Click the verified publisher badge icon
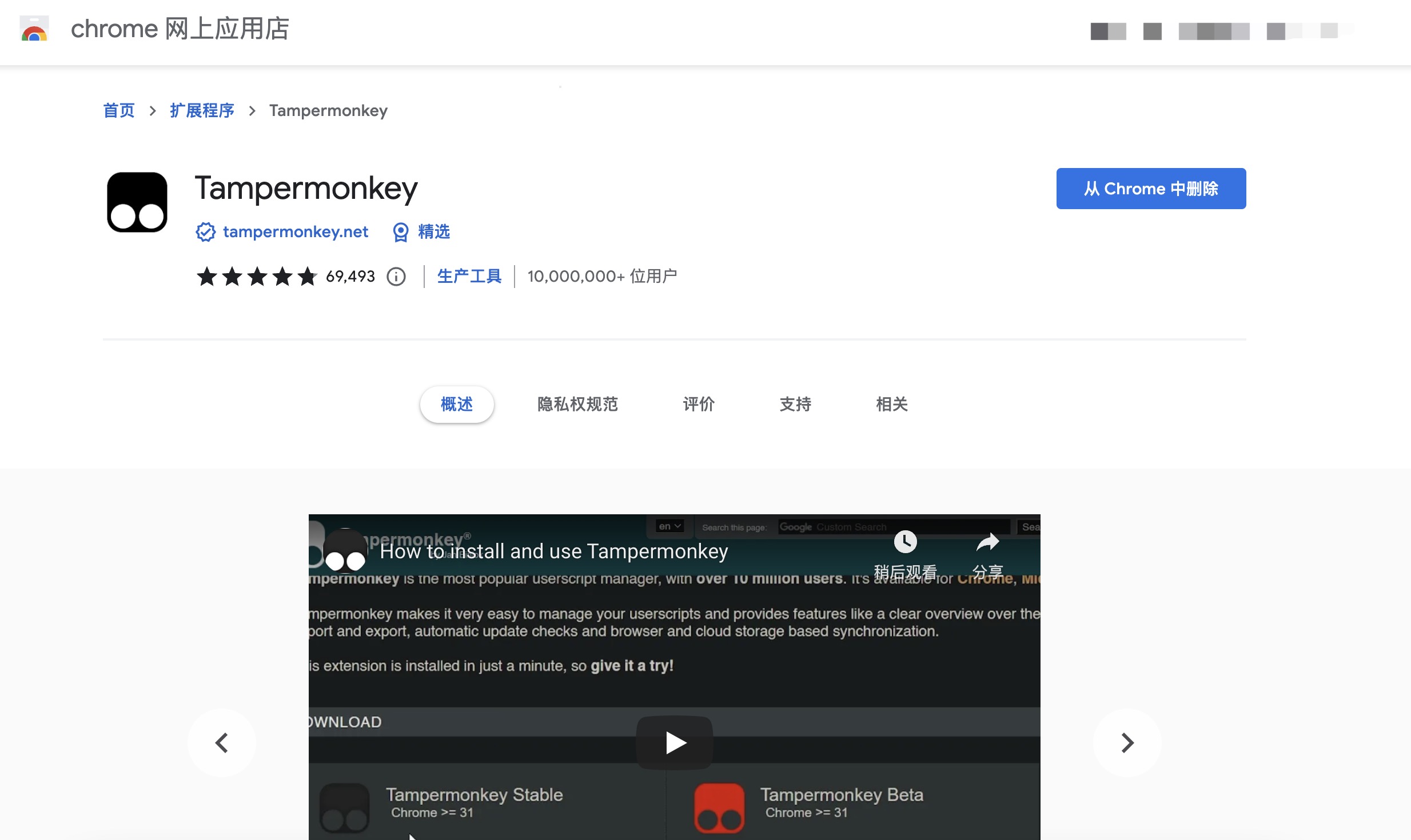The image size is (1411, 840). [205, 232]
